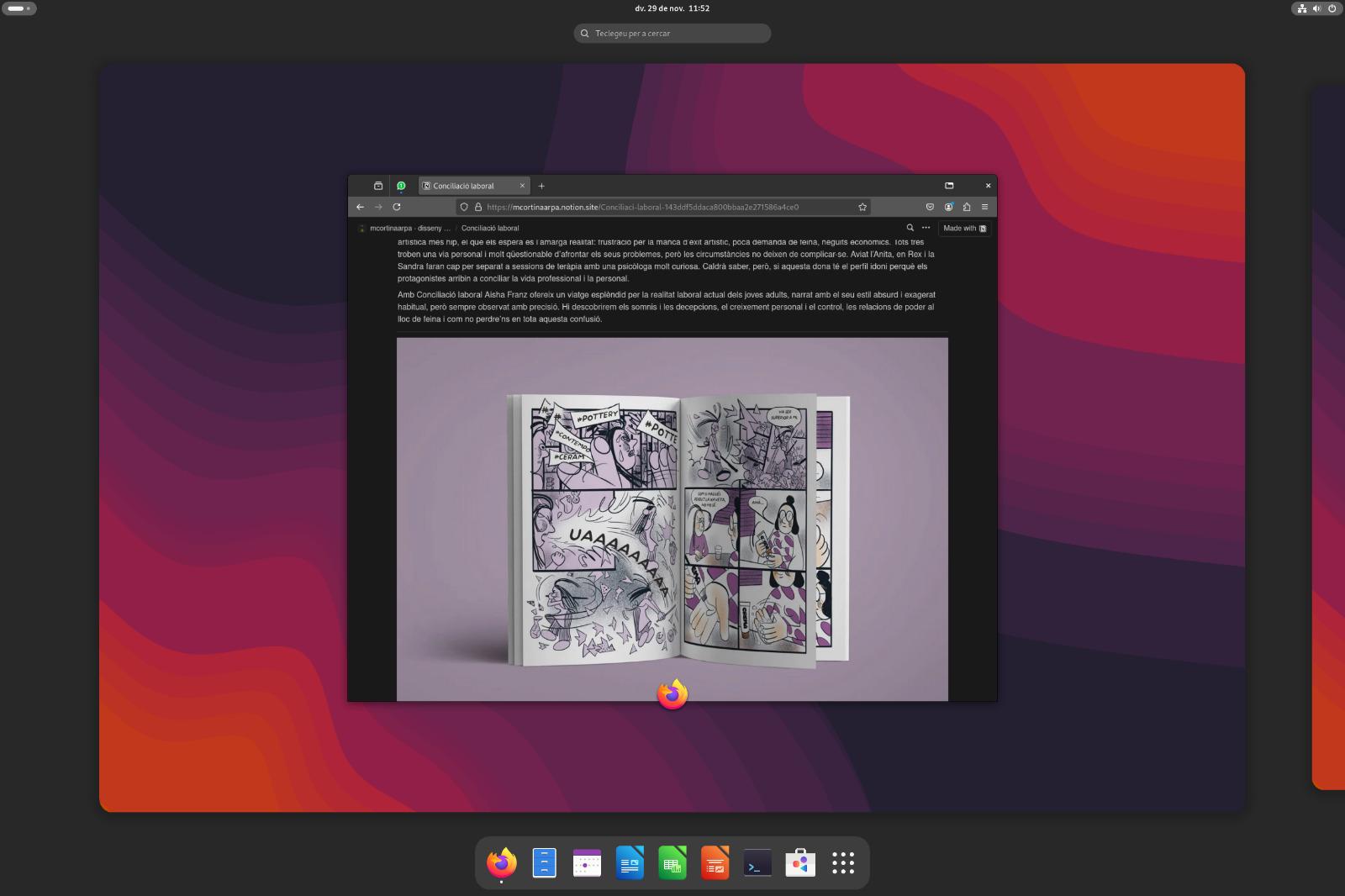The height and width of the screenshot is (896, 1345).
Task: Open the Firefox account menu
Action: click(x=948, y=207)
